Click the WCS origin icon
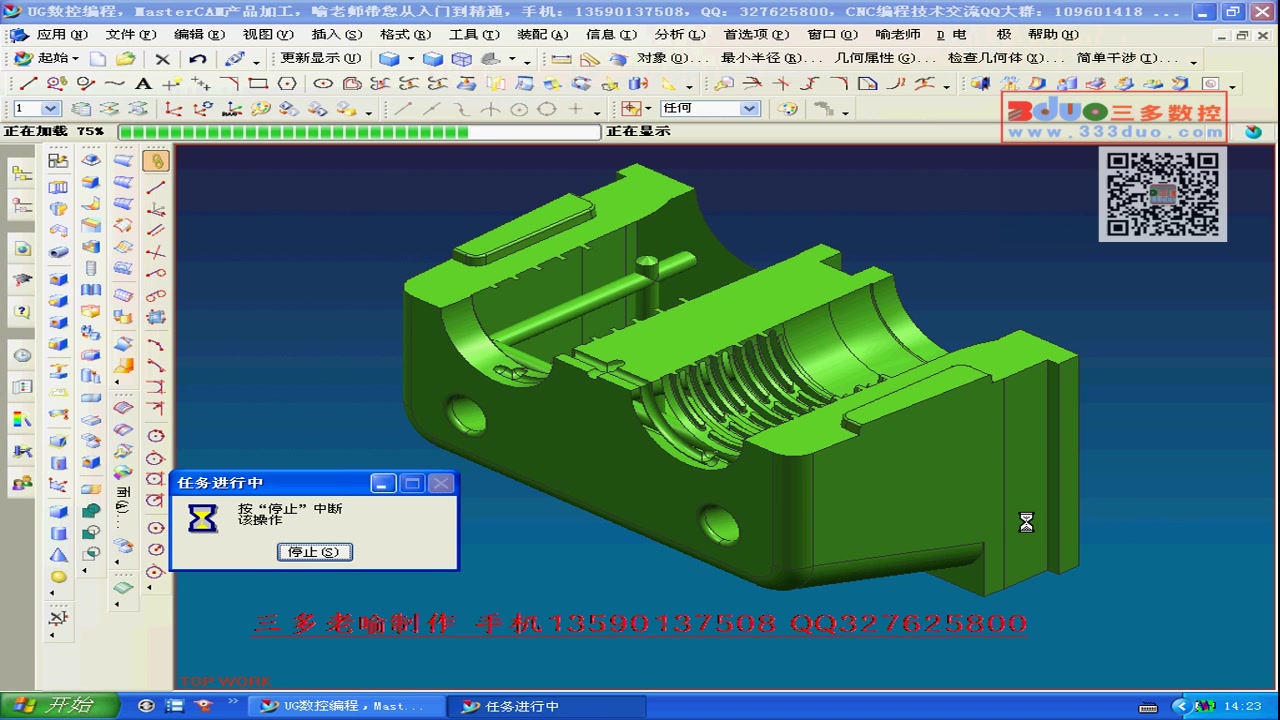1280x720 pixels. point(174,108)
